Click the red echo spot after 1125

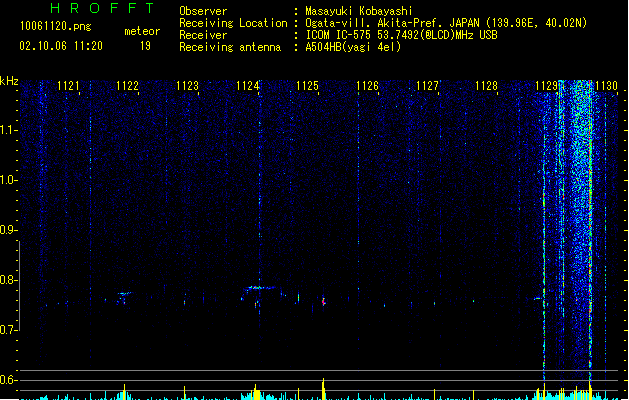(324, 301)
